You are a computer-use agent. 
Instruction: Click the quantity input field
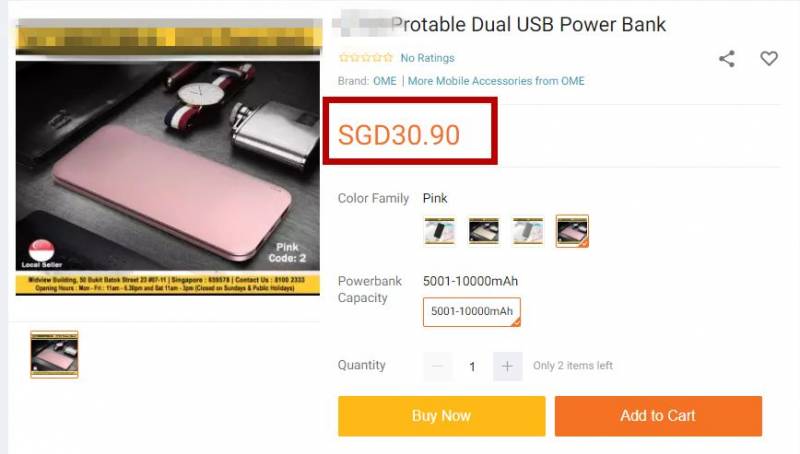pos(472,366)
